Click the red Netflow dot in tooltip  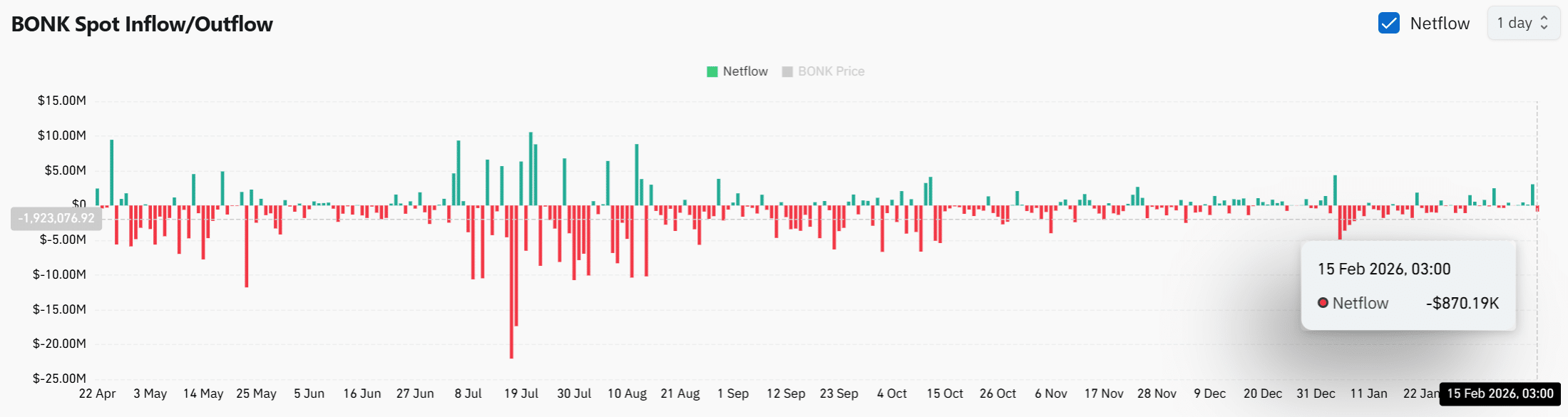(x=1323, y=303)
